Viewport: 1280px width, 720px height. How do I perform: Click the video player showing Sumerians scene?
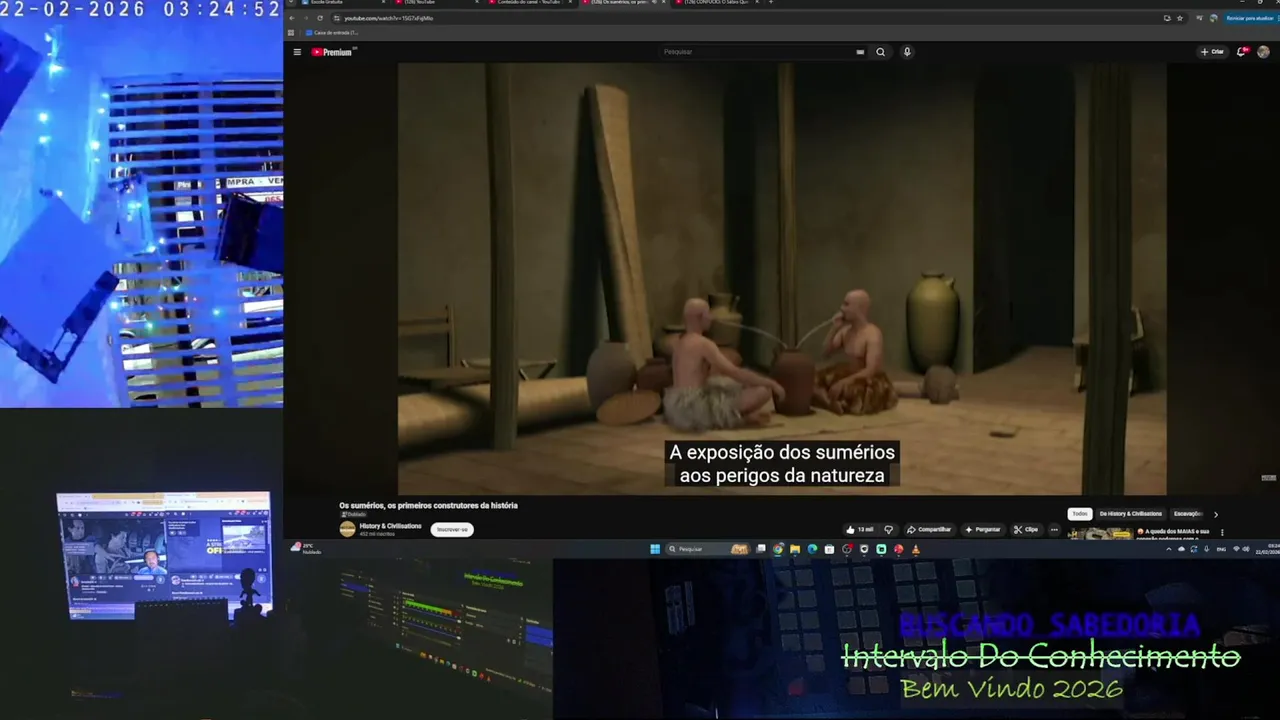782,279
